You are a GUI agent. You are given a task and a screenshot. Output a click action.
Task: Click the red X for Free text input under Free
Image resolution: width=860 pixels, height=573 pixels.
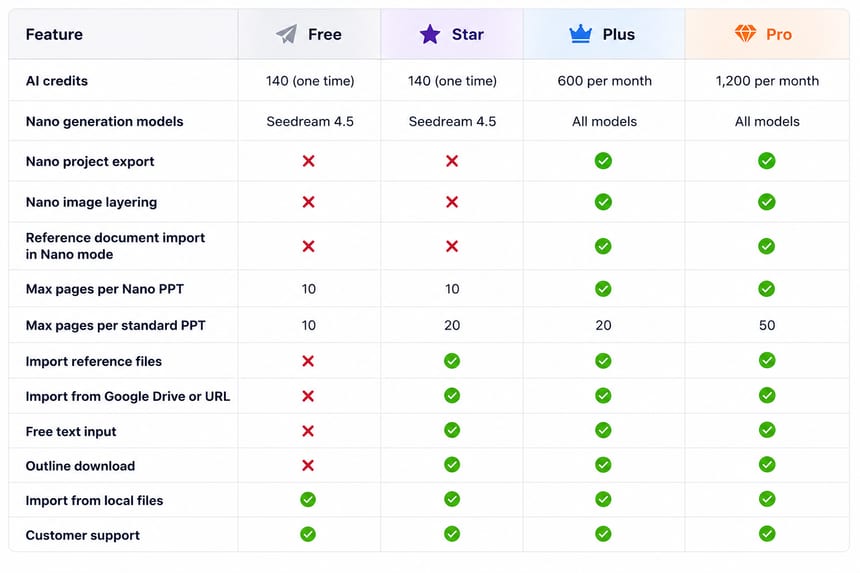pos(308,431)
